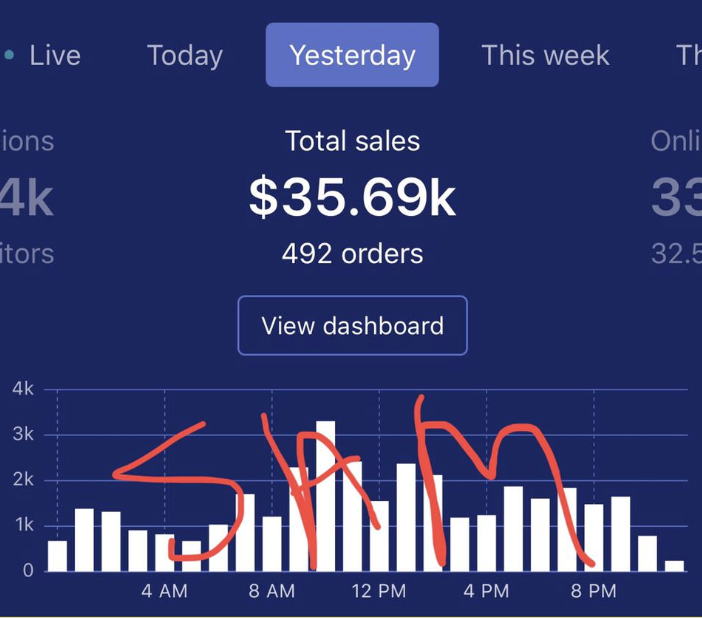Switch to the Live tab

pos(54,55)
